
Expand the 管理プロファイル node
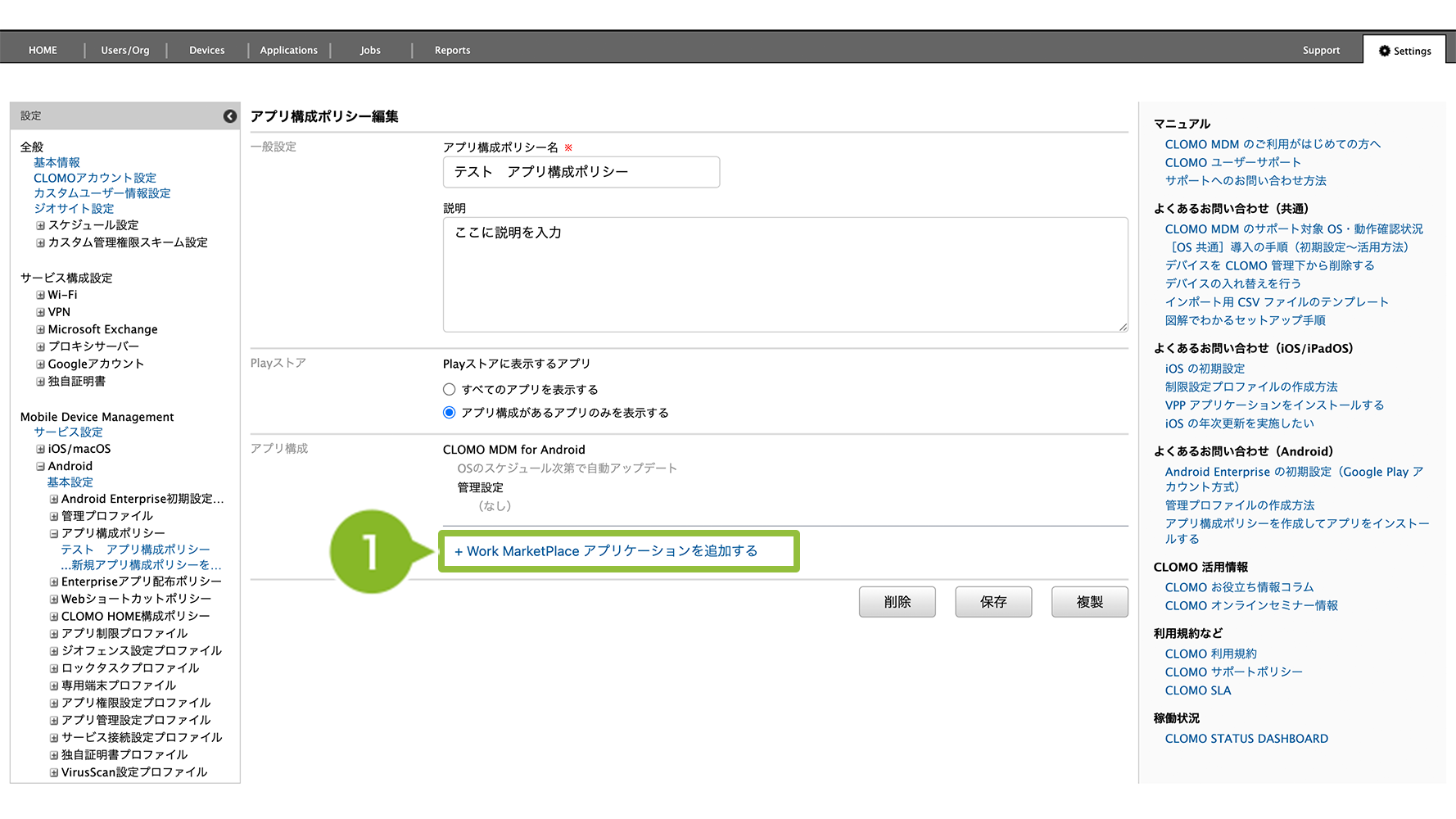[54, 516]
